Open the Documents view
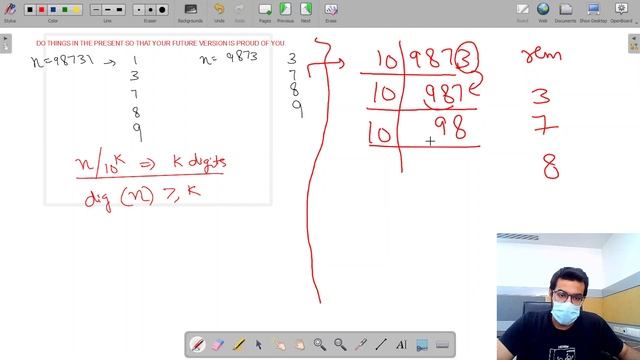Viewport: 640px width, 360px height. pos(565,12)
